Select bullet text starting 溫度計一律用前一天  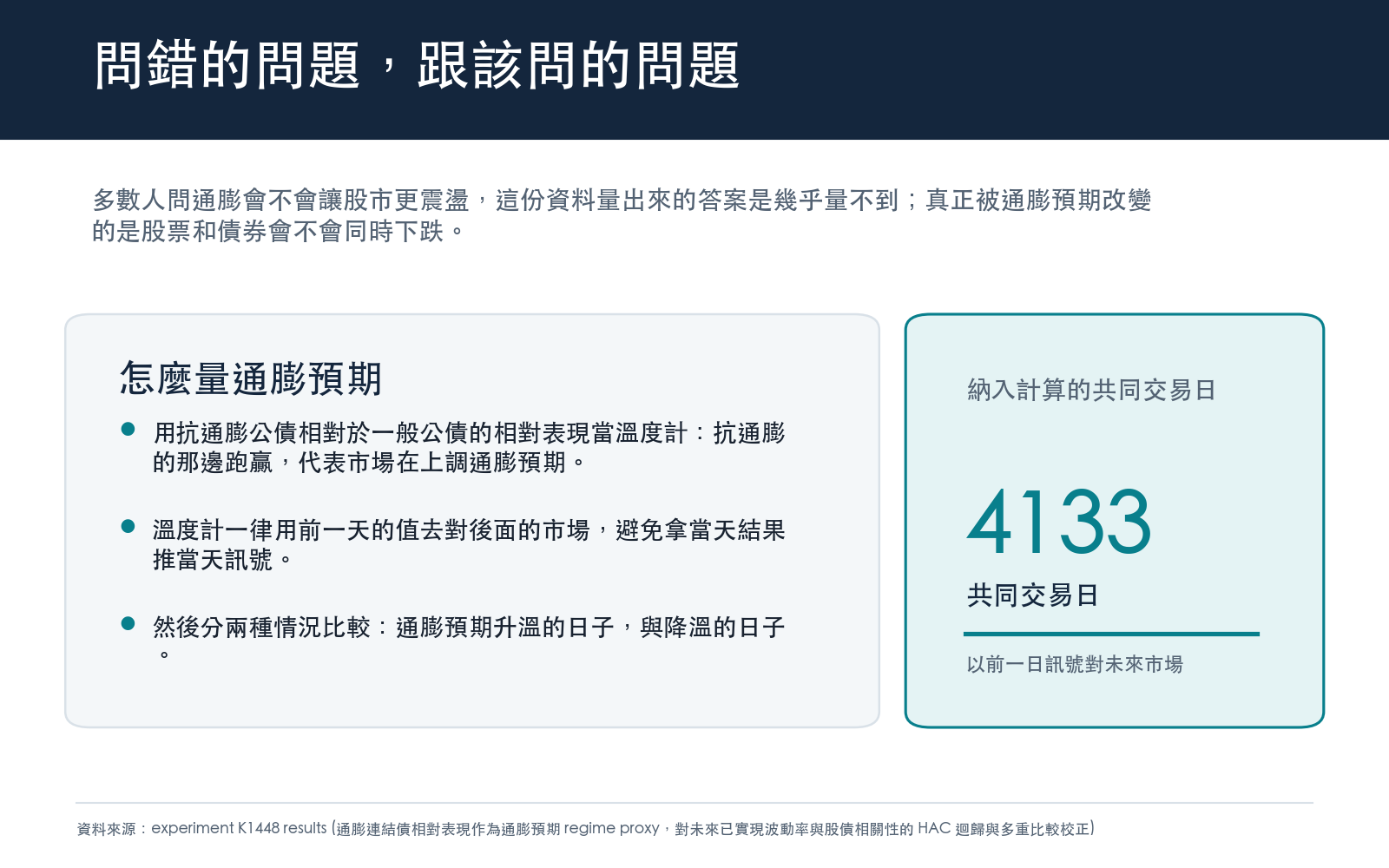coord(469,544)
